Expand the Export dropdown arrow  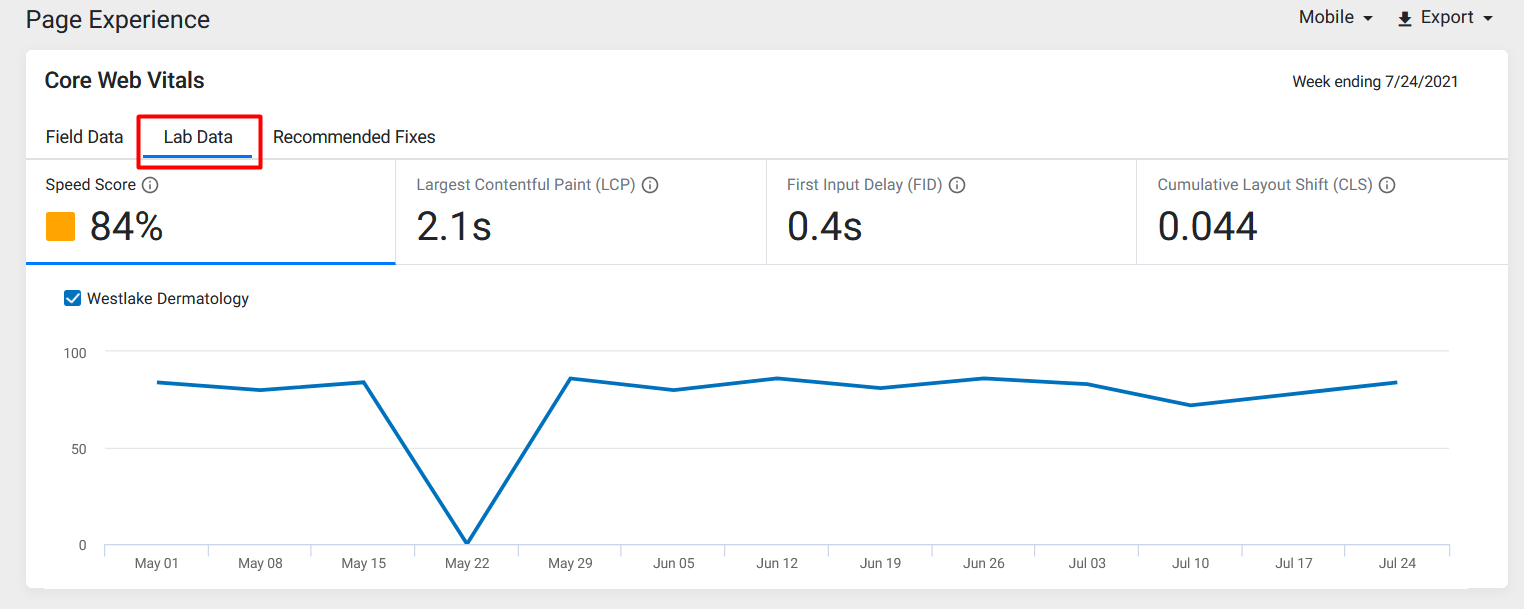(x=1488, y=19)
